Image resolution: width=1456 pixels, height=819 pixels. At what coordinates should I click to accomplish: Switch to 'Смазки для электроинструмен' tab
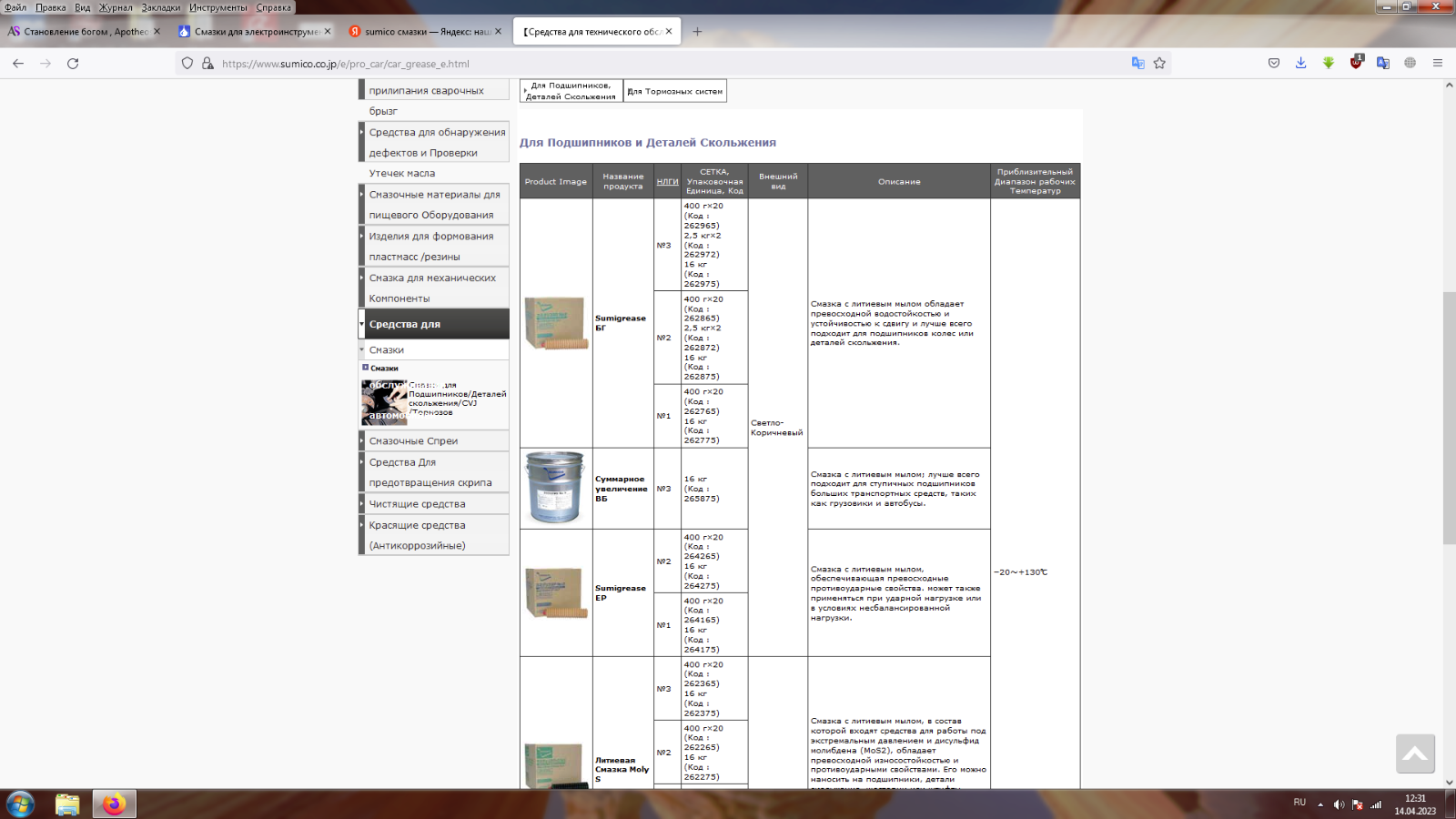(x=254, y=31)
